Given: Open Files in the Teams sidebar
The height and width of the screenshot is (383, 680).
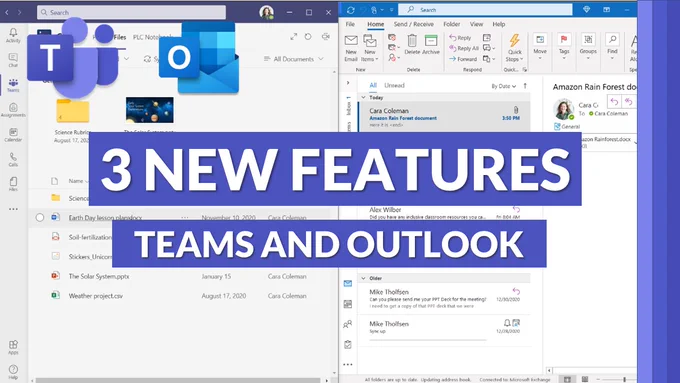Looking at the screenshot, I should [x=13, y=184].
